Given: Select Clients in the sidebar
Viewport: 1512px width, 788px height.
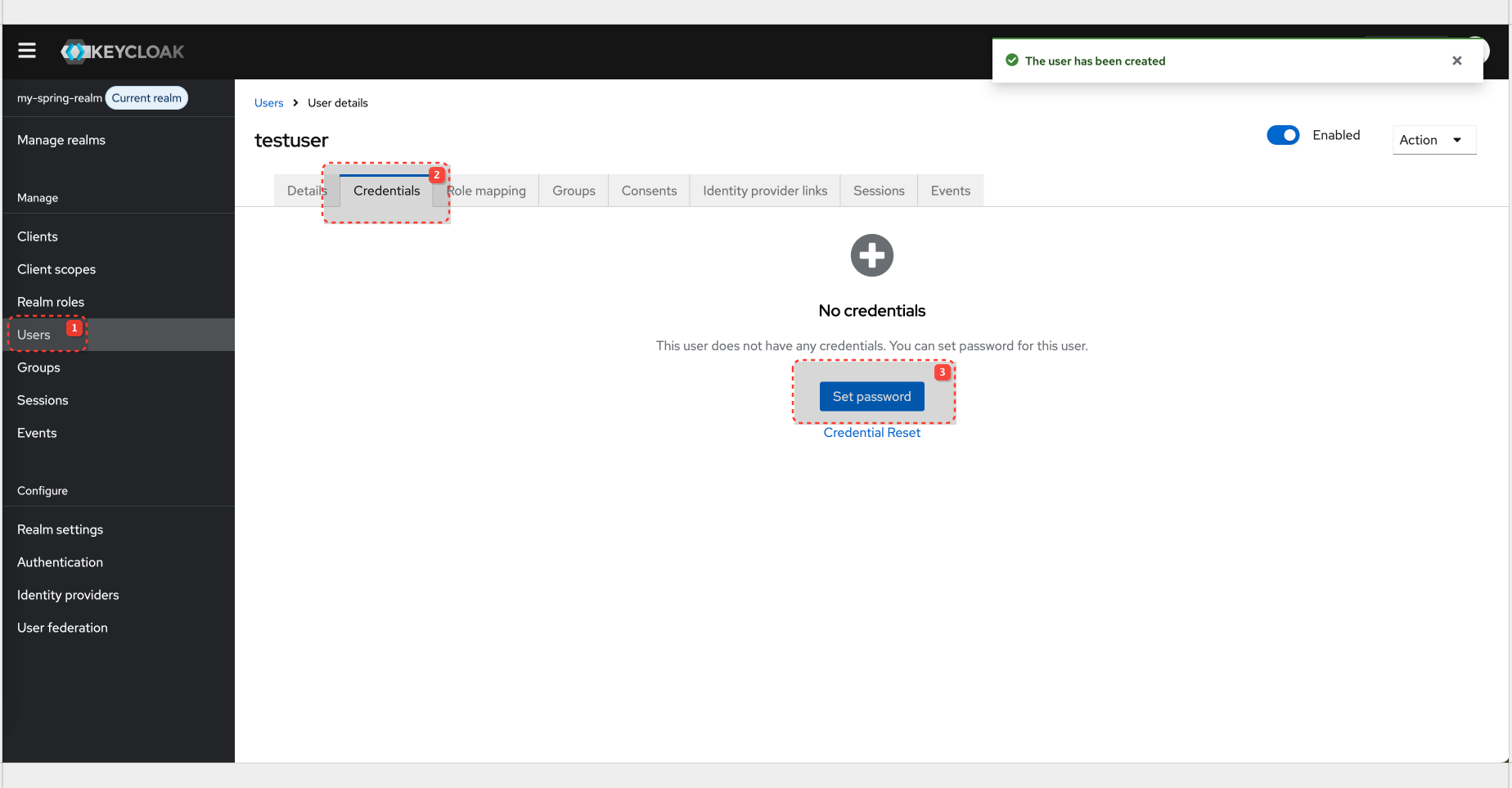Looking at the screenshot, I should (x=37, y=236).
